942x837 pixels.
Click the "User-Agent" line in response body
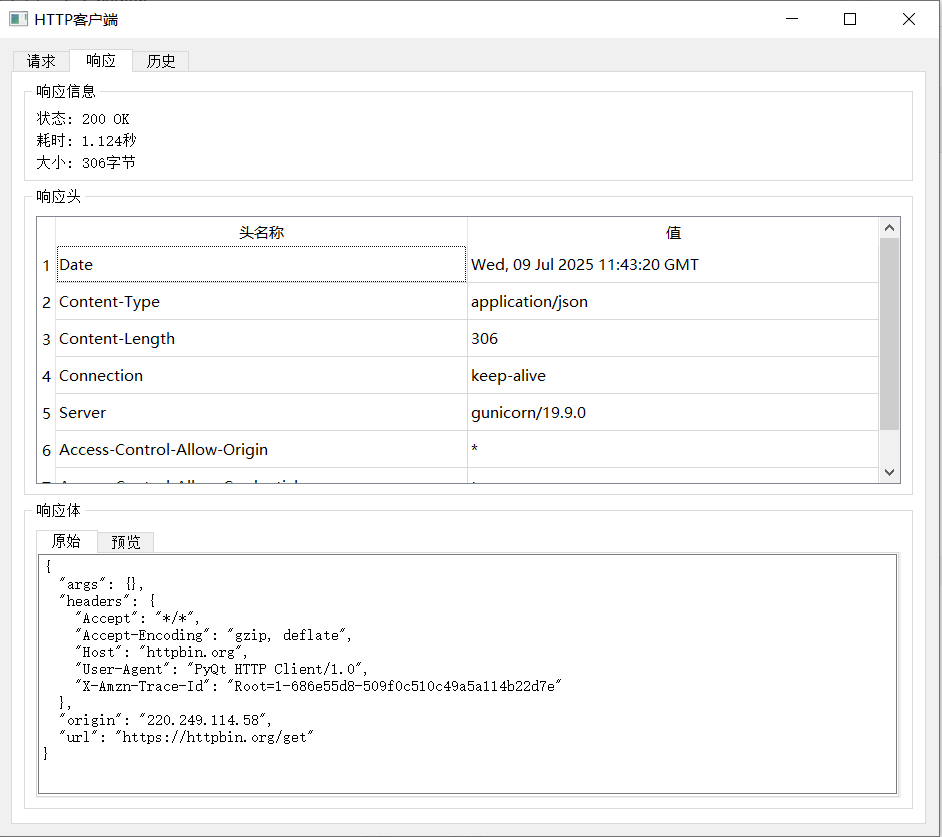click(221, 669)
